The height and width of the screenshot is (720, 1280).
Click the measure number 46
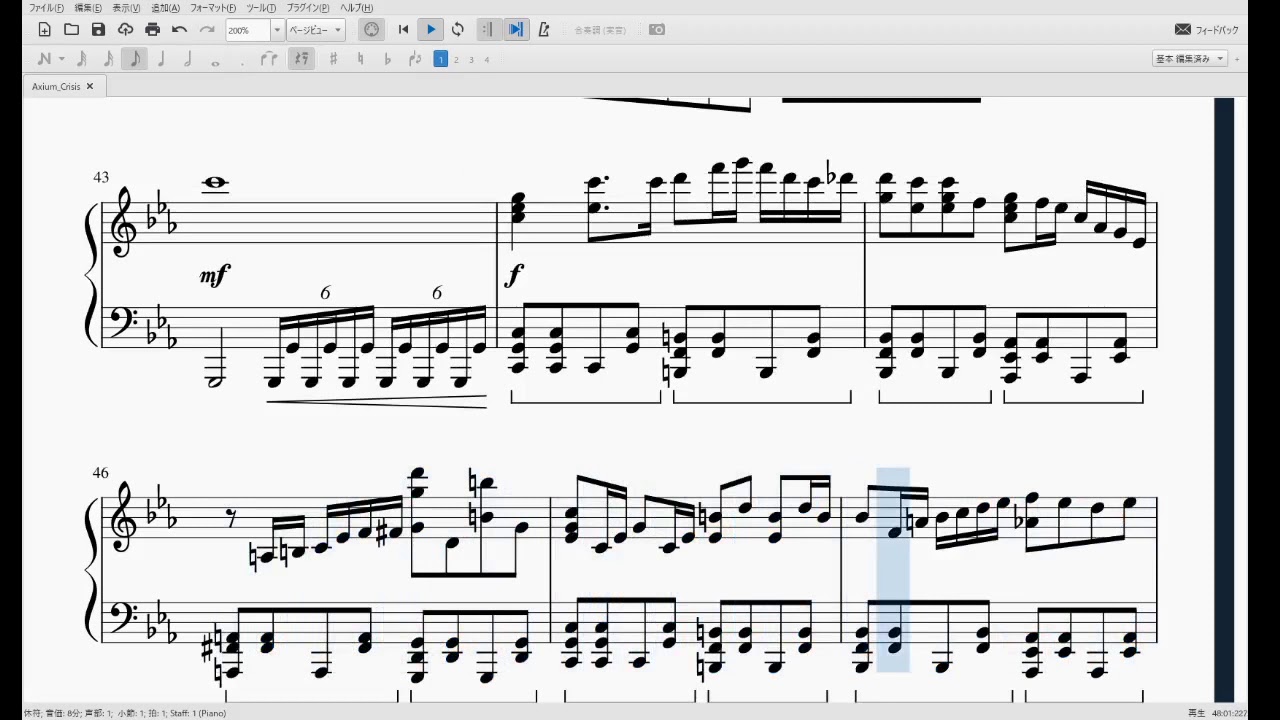pos(100,472)
